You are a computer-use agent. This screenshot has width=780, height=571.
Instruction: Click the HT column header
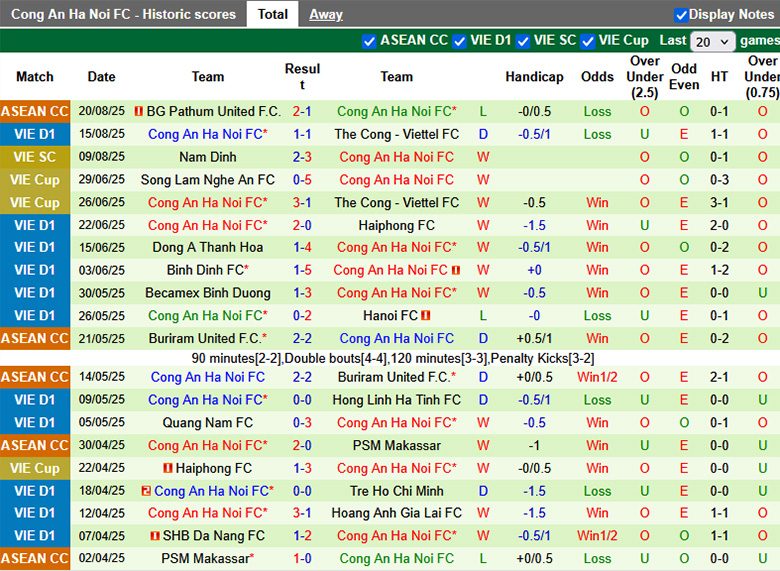point(719,77)
